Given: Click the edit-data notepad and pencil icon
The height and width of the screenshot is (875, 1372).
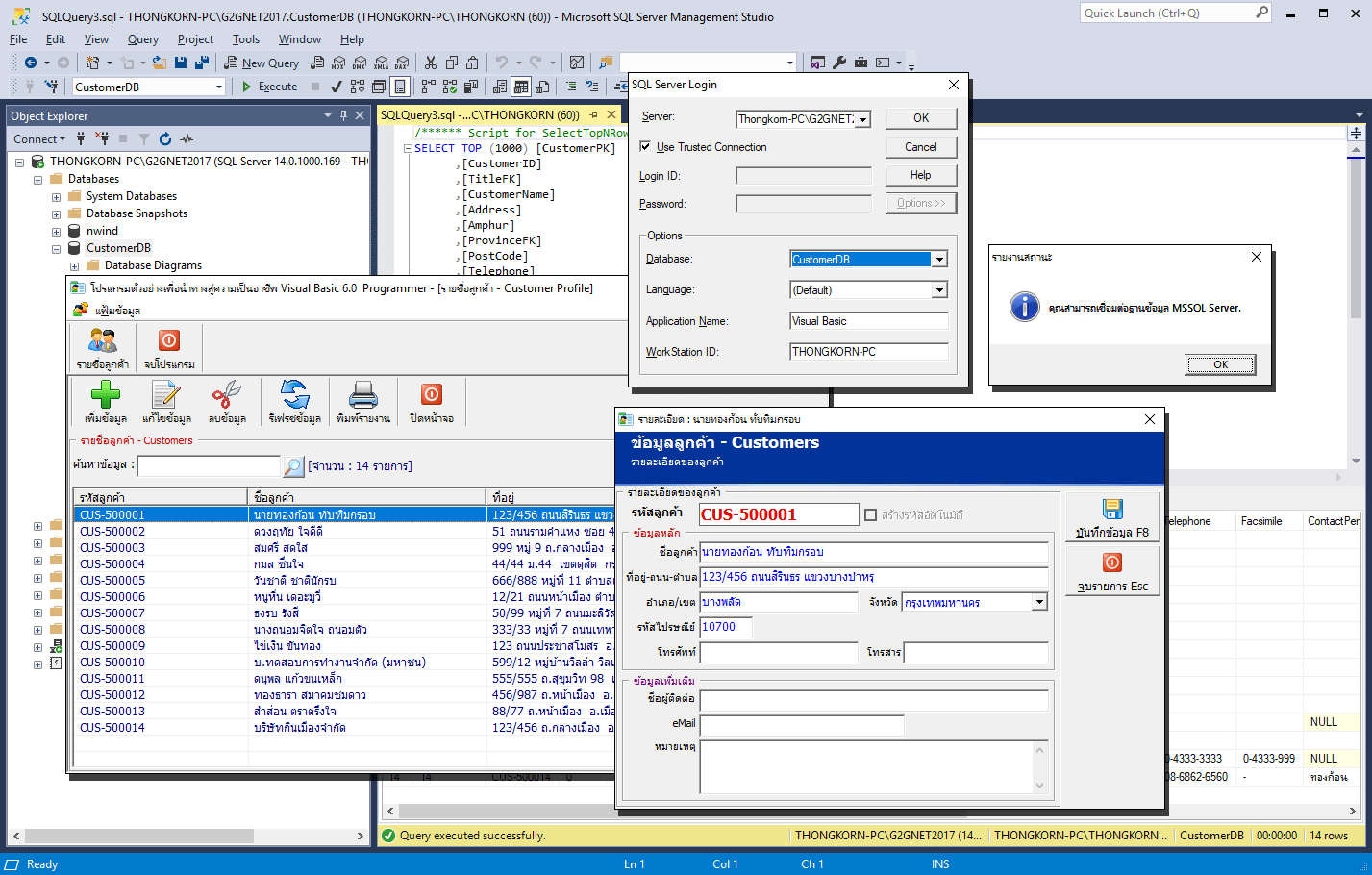Looking at the screenshot, I should (165, 394).
